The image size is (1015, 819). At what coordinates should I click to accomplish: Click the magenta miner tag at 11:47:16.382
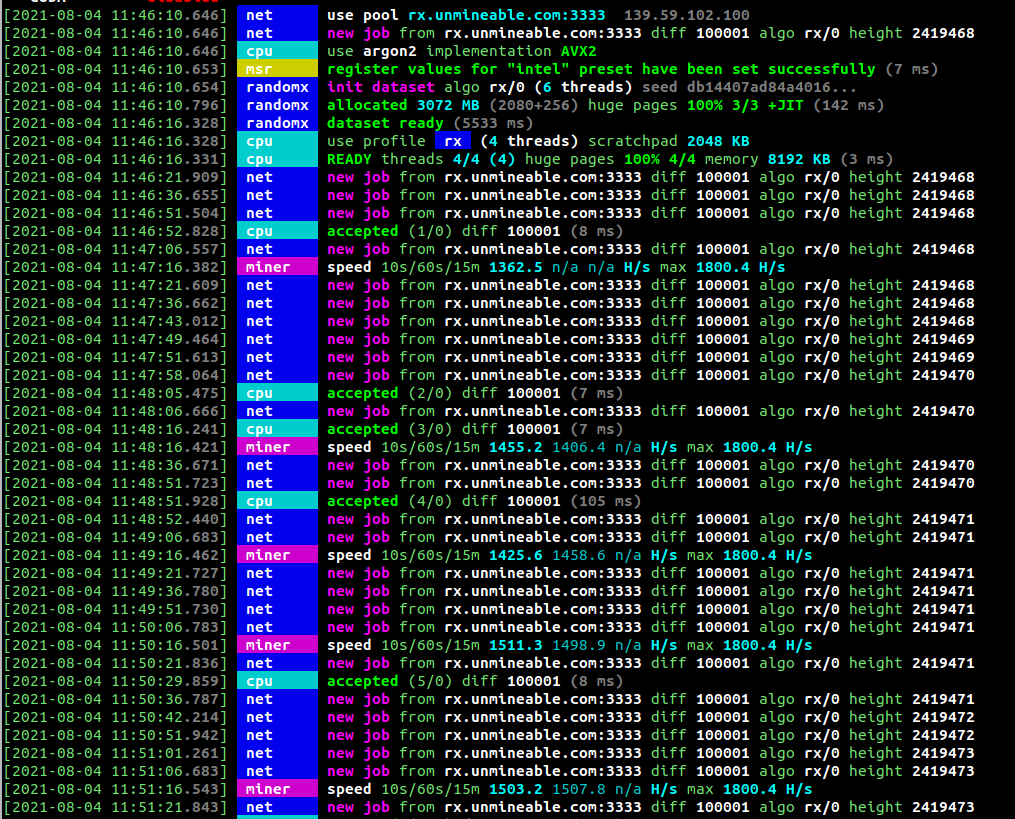[277, 267]
